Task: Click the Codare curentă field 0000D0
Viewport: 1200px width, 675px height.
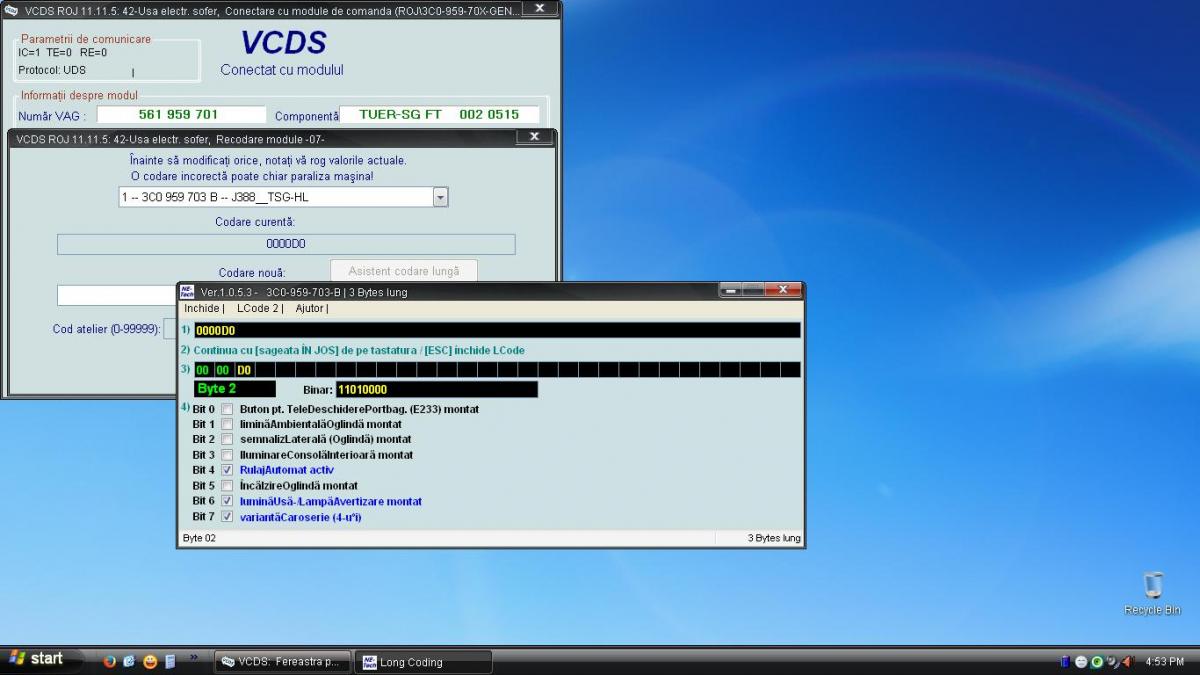Action: coord(286,244)
